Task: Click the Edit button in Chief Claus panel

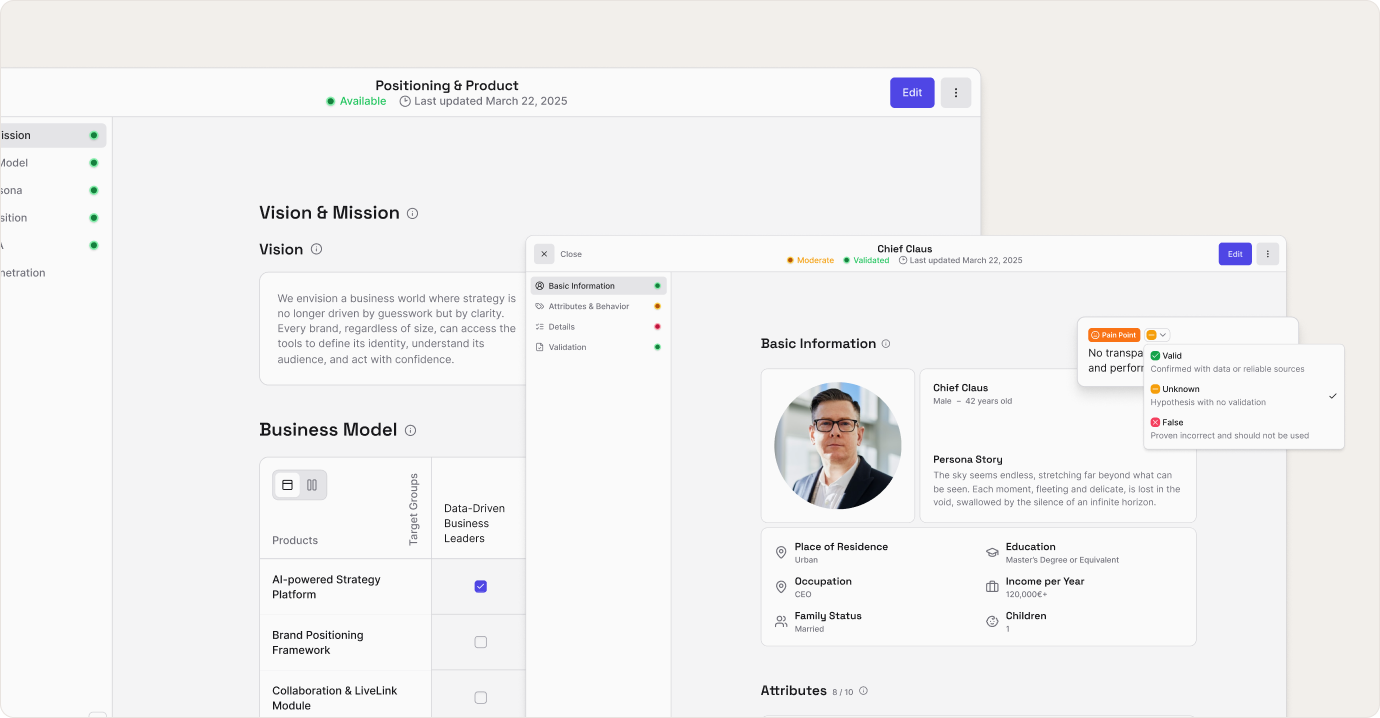Action: (x=1235, y=254)
